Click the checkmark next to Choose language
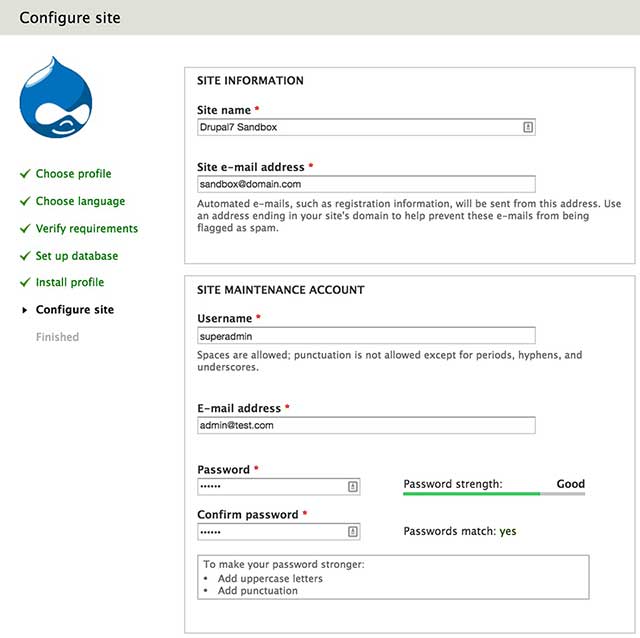640x638 pixels. pyautogui.click(x=25, y=201)
